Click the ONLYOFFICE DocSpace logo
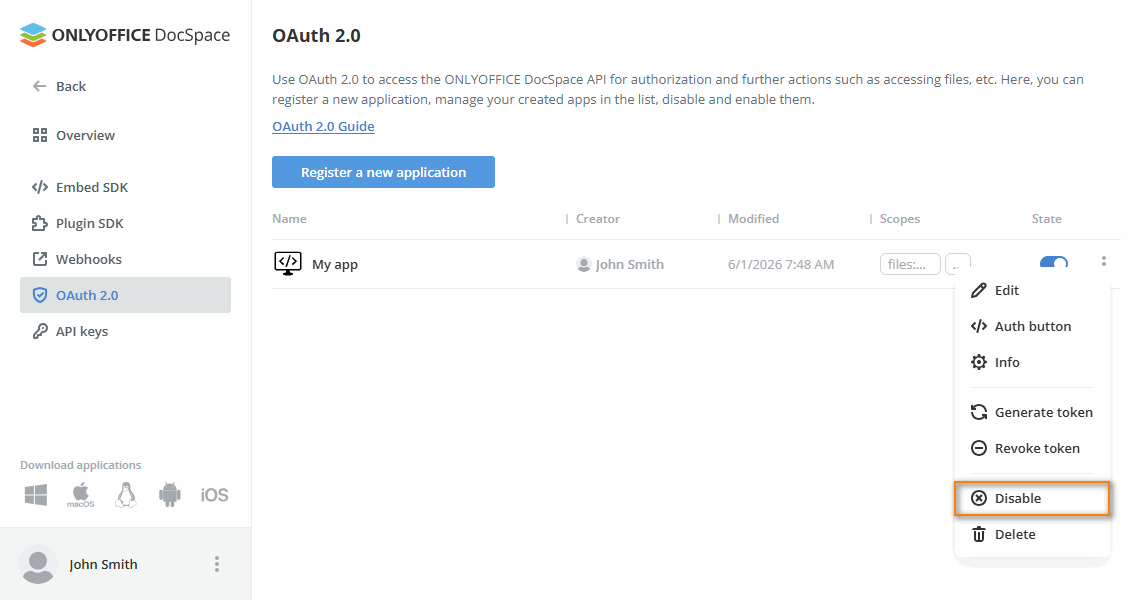 click(x=125, y=35)
